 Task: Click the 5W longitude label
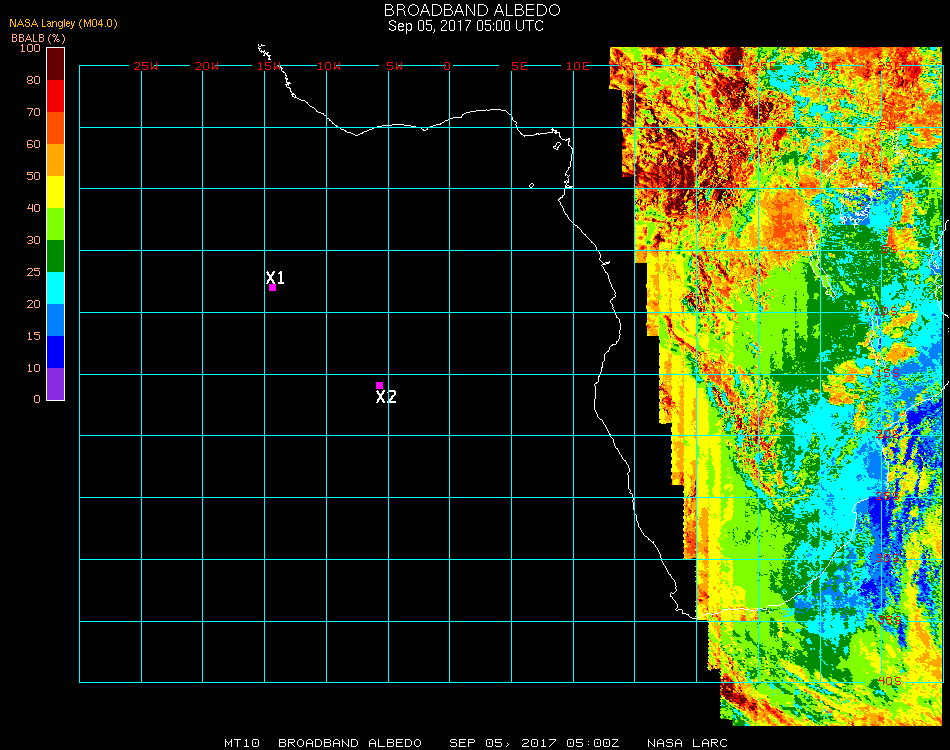(394, 66)
